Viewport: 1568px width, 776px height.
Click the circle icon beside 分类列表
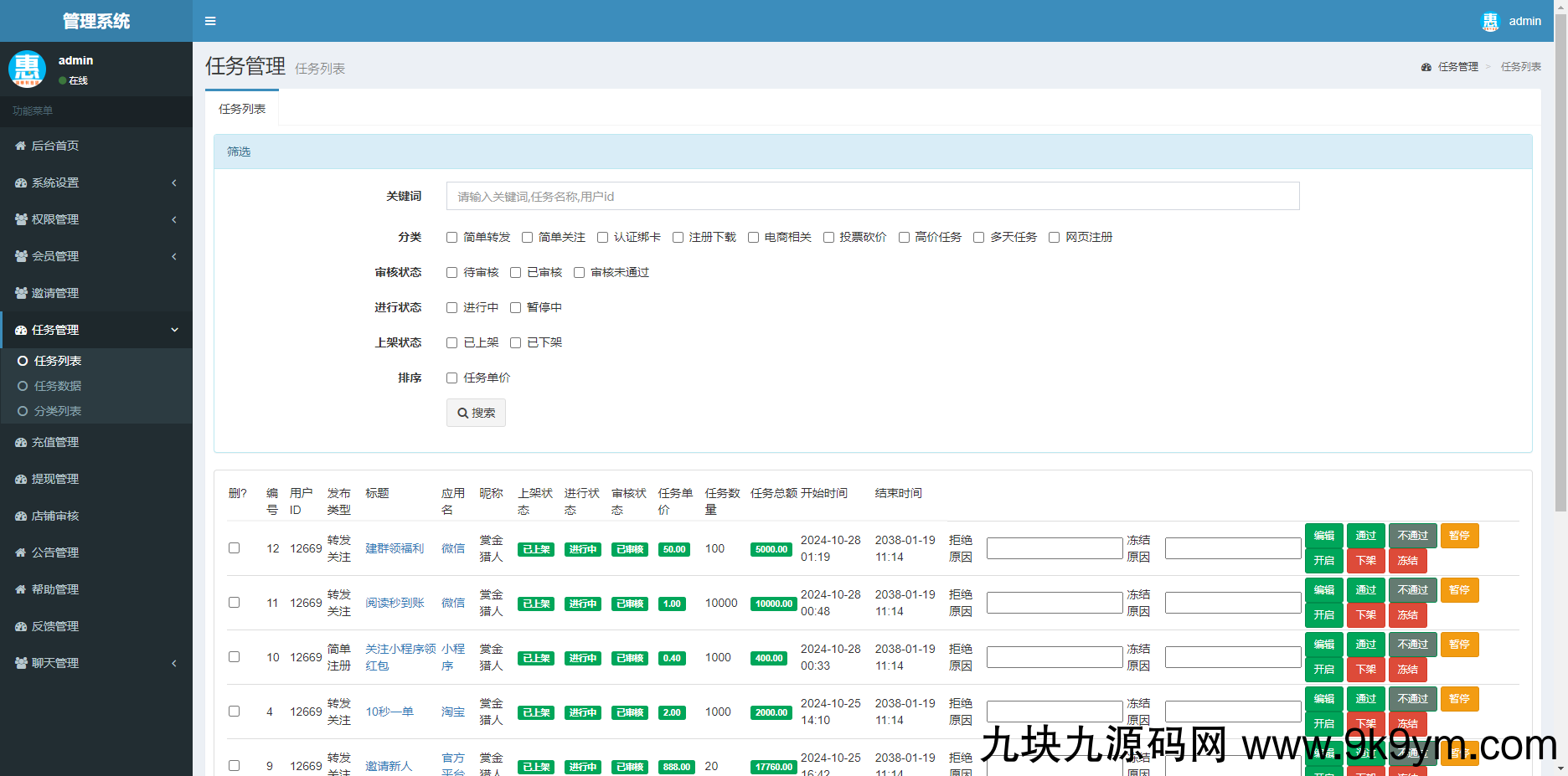click(23, 411)
